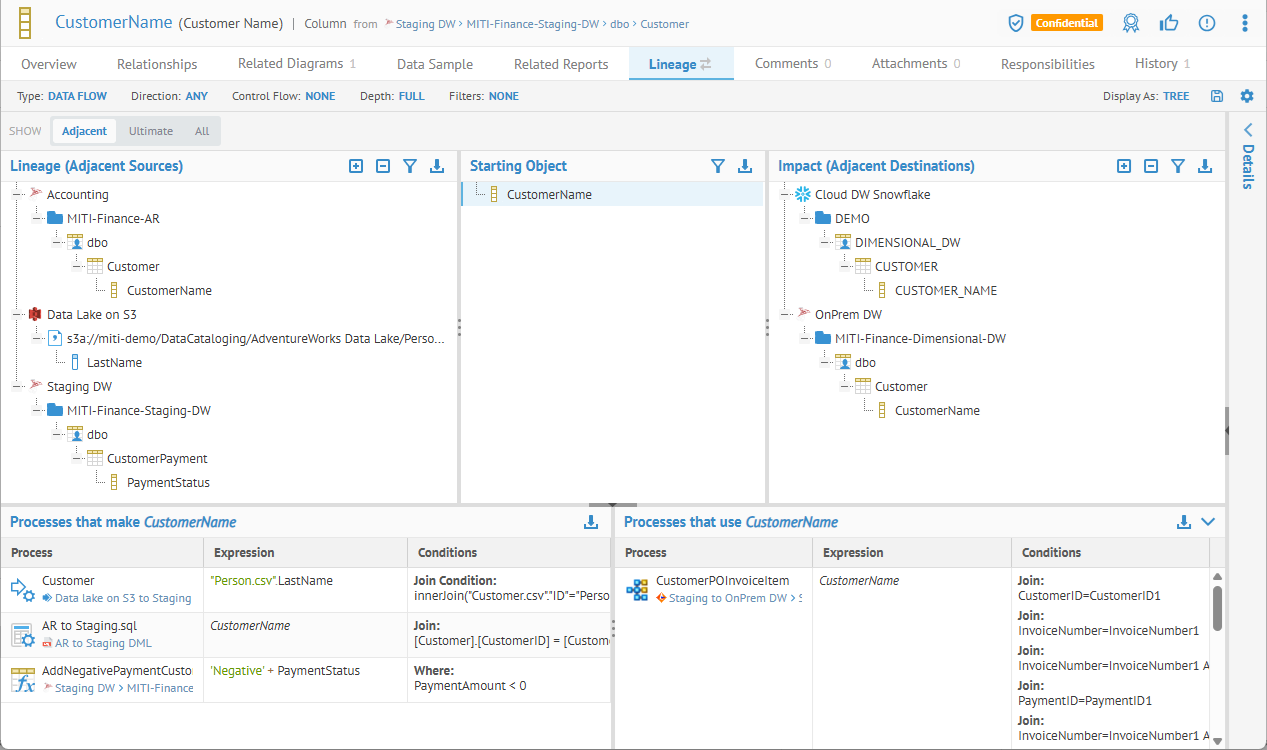
Task: Click the Processes that use conditions scrollbar
Action: tap(1216, 608)
